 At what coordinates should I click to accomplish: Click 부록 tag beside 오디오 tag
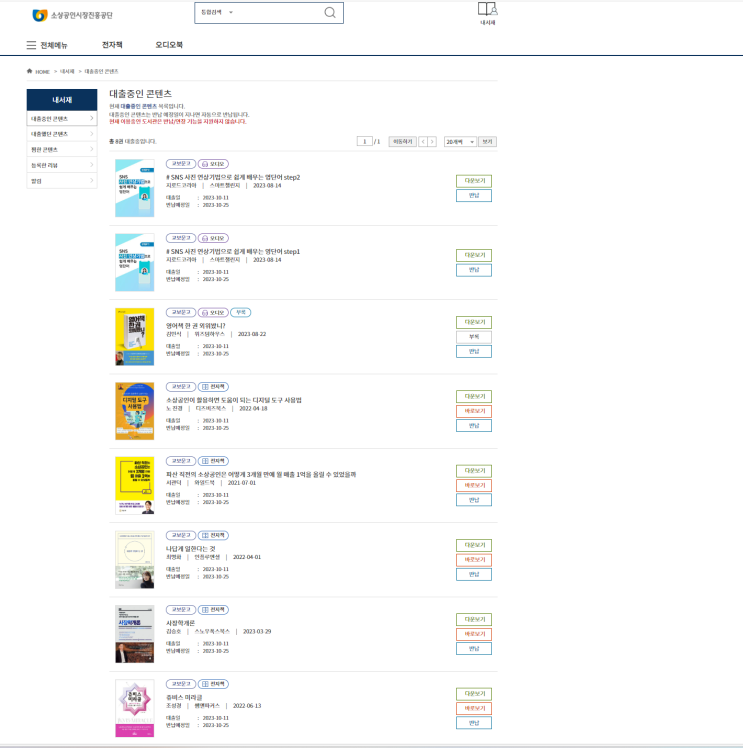pos(241,312)
